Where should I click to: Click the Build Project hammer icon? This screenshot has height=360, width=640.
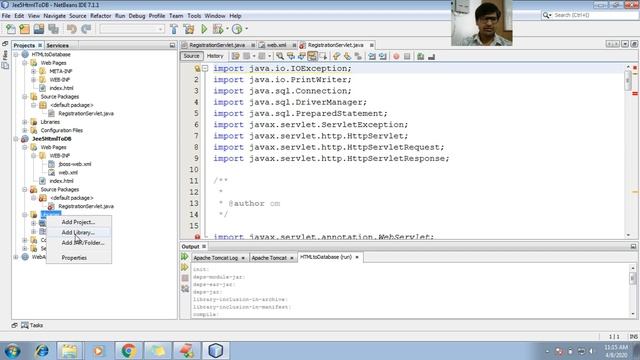click(174, 29)
